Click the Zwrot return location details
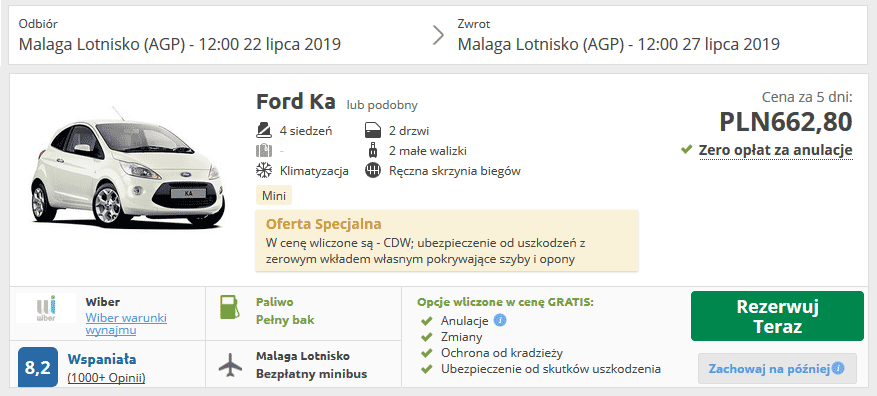 619,35
